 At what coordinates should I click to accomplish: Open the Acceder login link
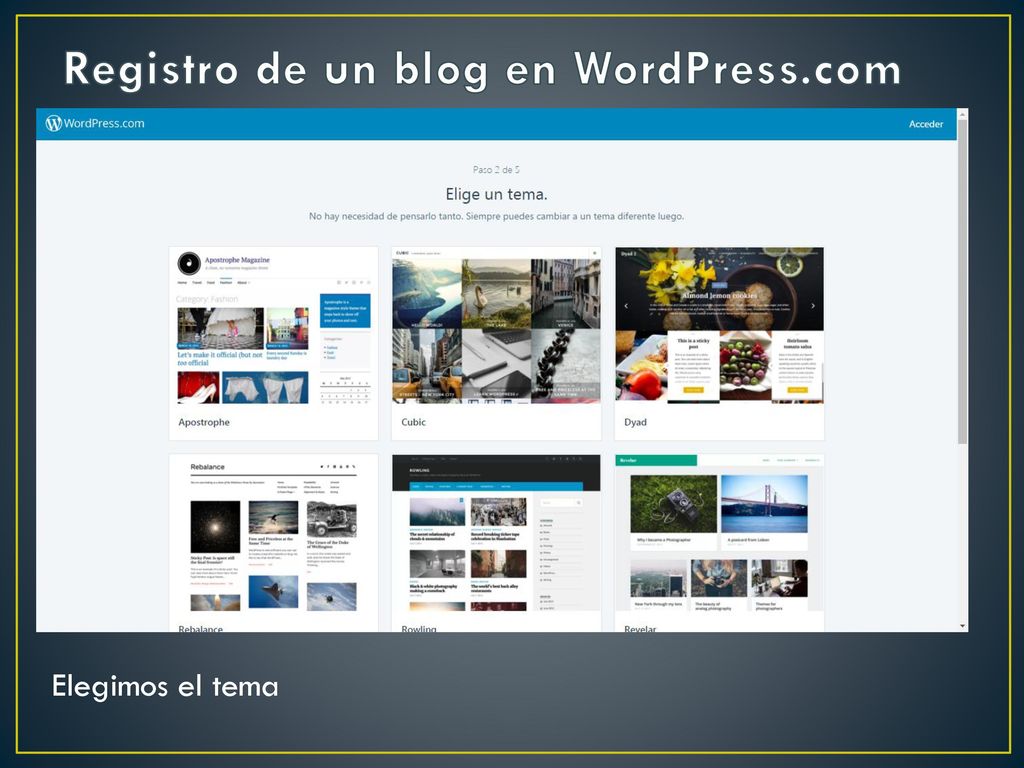click(x=925, y=124)
